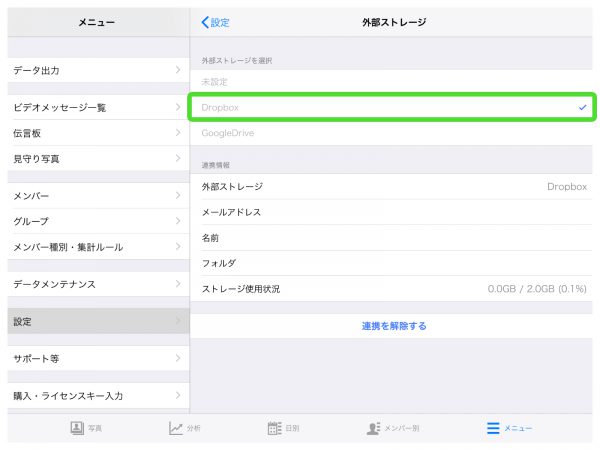Expand the ビデオメッセージ一覧 row chevron

tap(177, 107)
